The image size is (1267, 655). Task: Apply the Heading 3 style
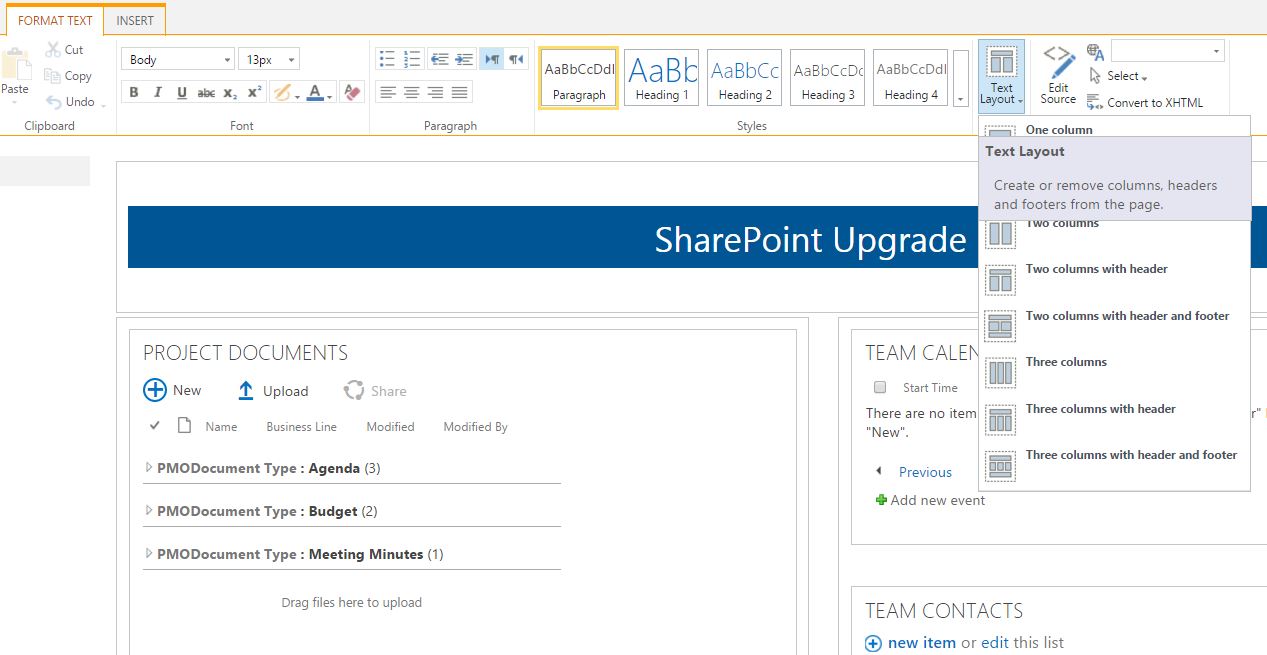[x=827, y=78]
